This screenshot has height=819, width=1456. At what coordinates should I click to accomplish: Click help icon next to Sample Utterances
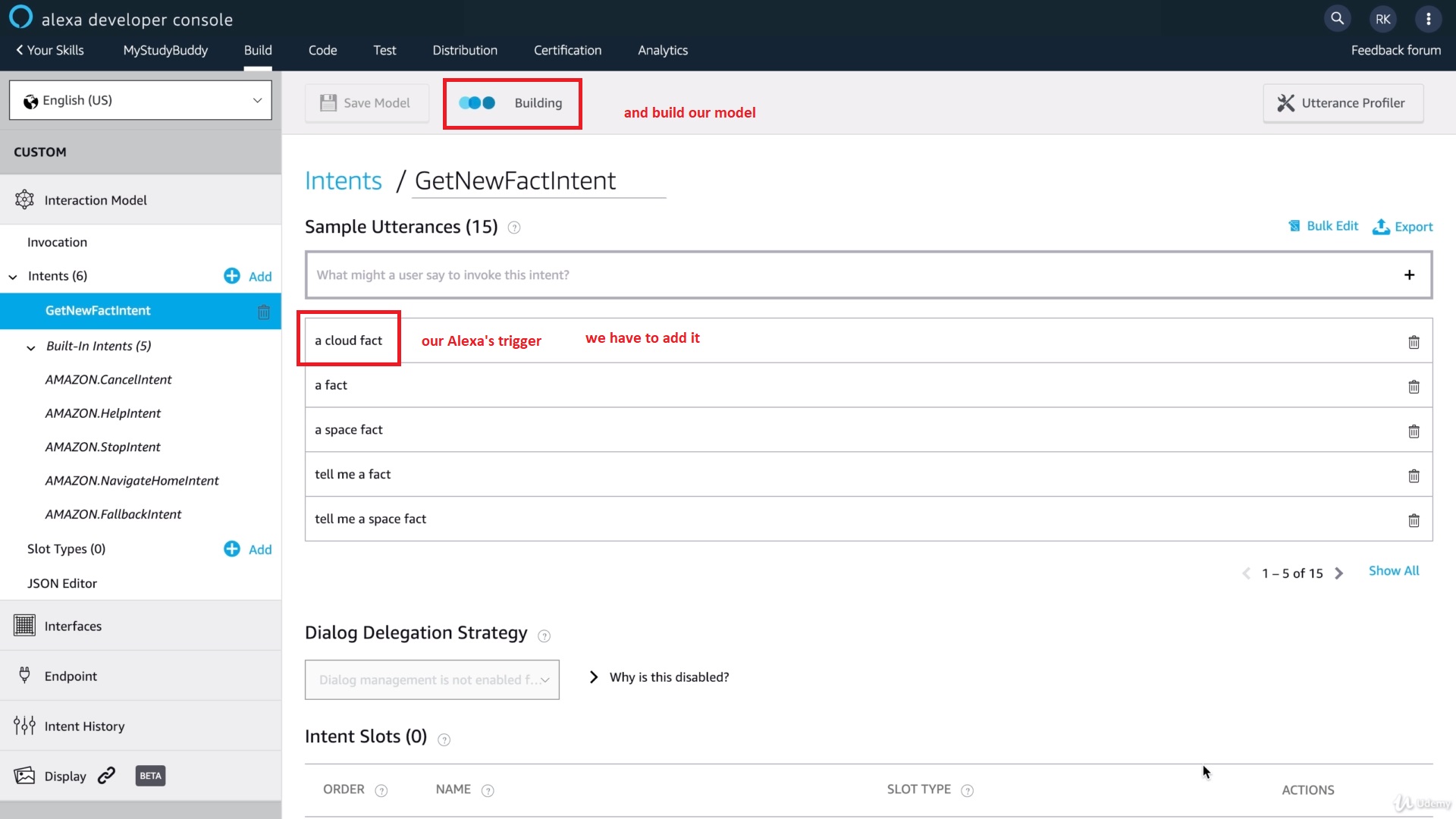click(514, 227)
